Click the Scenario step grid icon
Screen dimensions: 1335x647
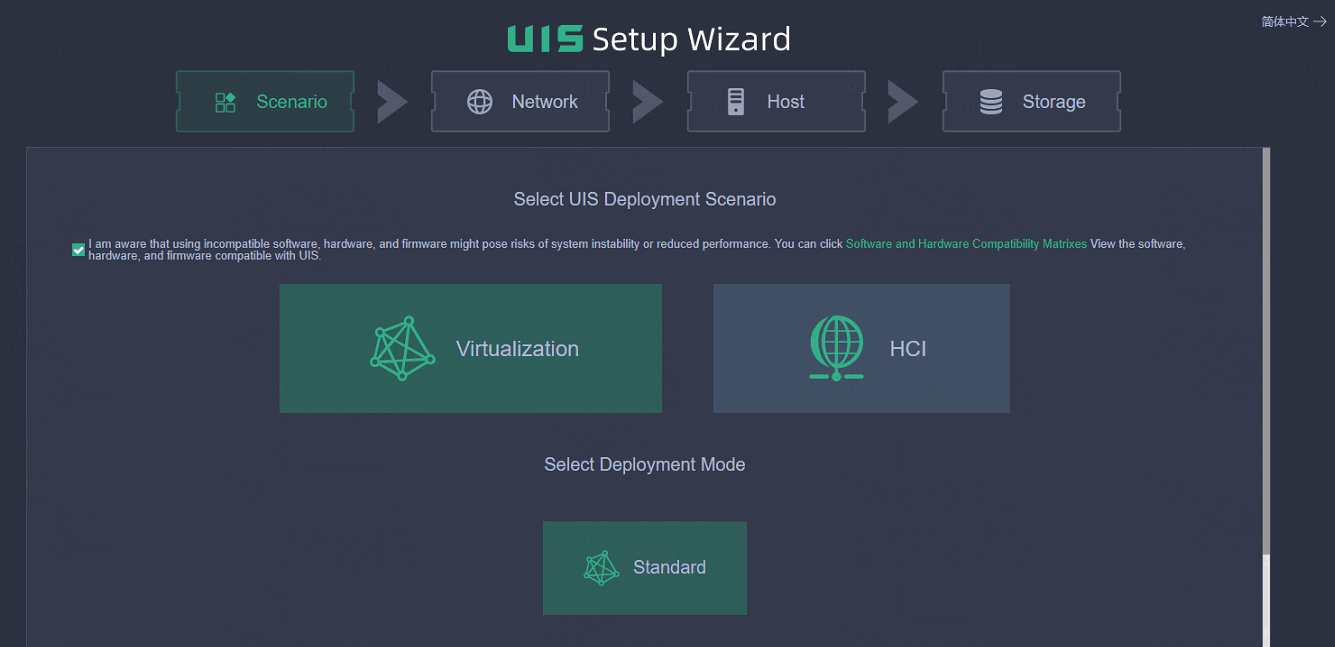(x=225, y=102)
